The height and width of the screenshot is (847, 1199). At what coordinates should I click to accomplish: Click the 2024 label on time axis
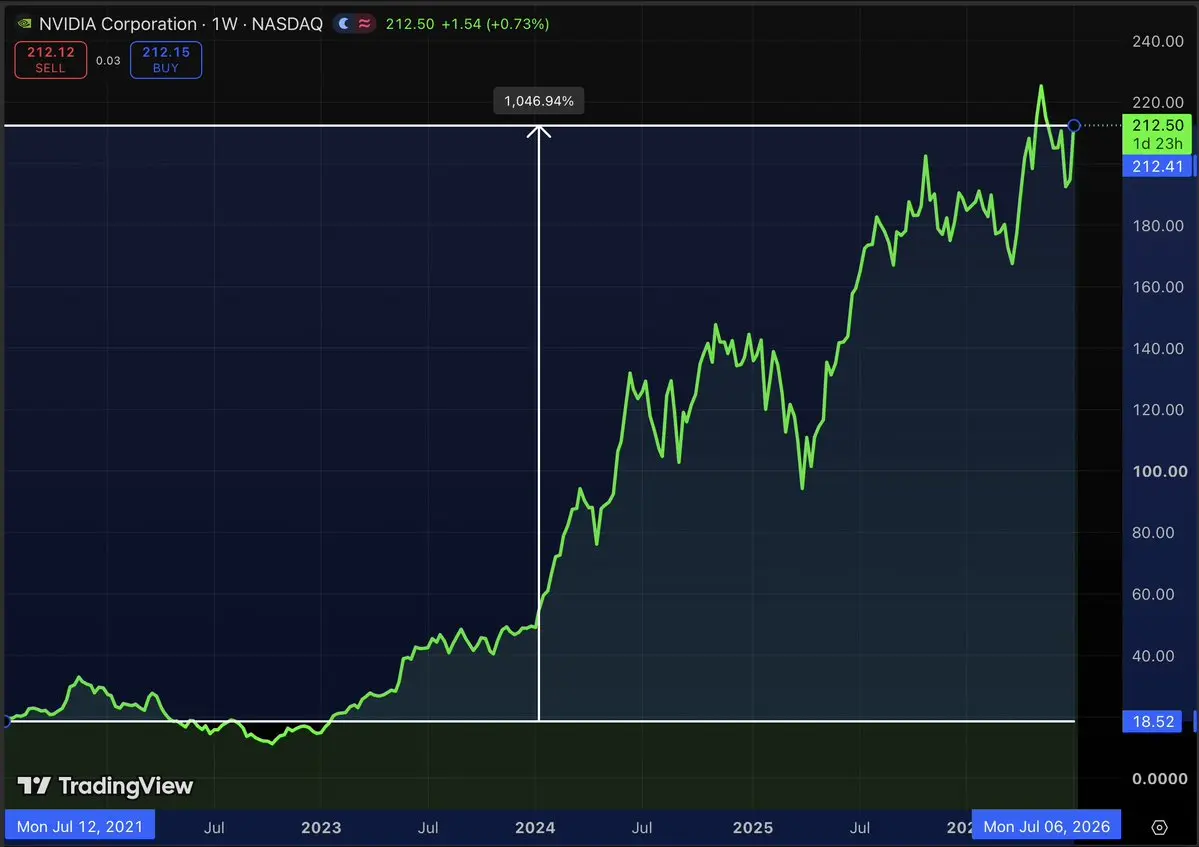click(x=535, y=827)
